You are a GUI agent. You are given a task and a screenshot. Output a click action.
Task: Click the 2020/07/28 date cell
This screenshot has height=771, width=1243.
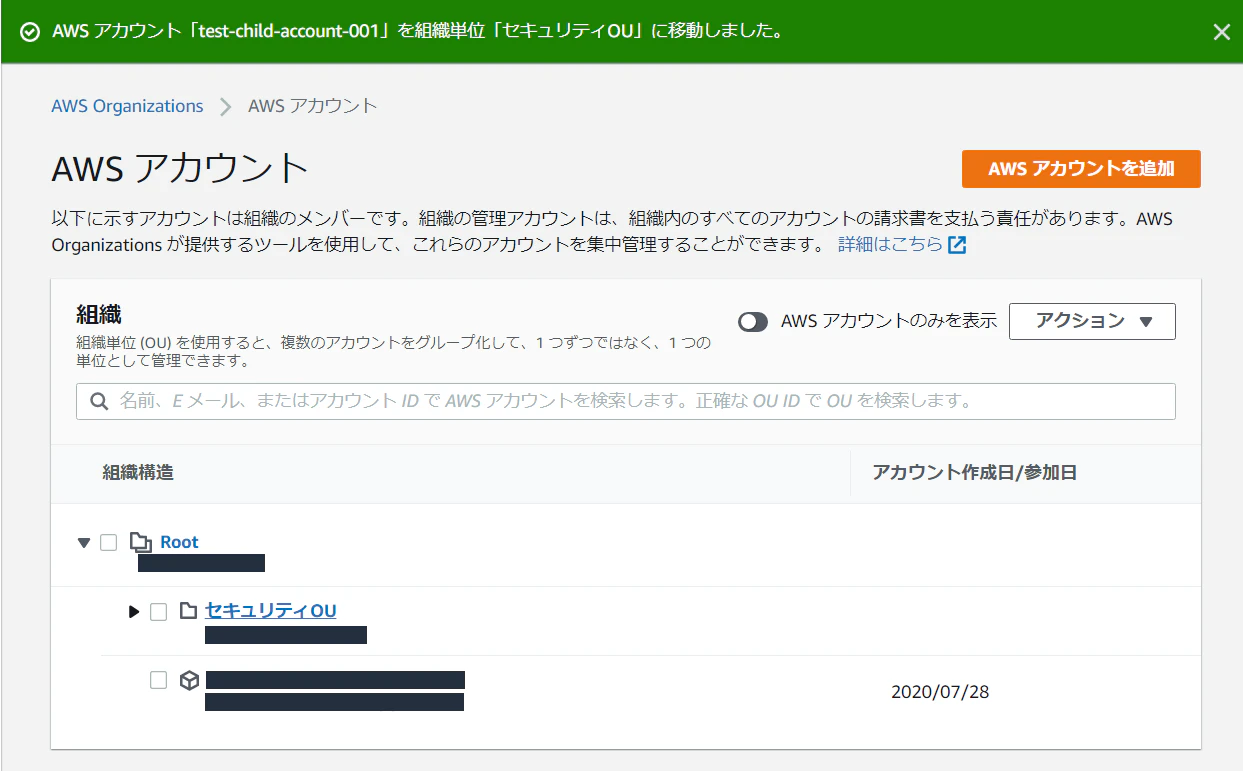[x=940, y=691]
